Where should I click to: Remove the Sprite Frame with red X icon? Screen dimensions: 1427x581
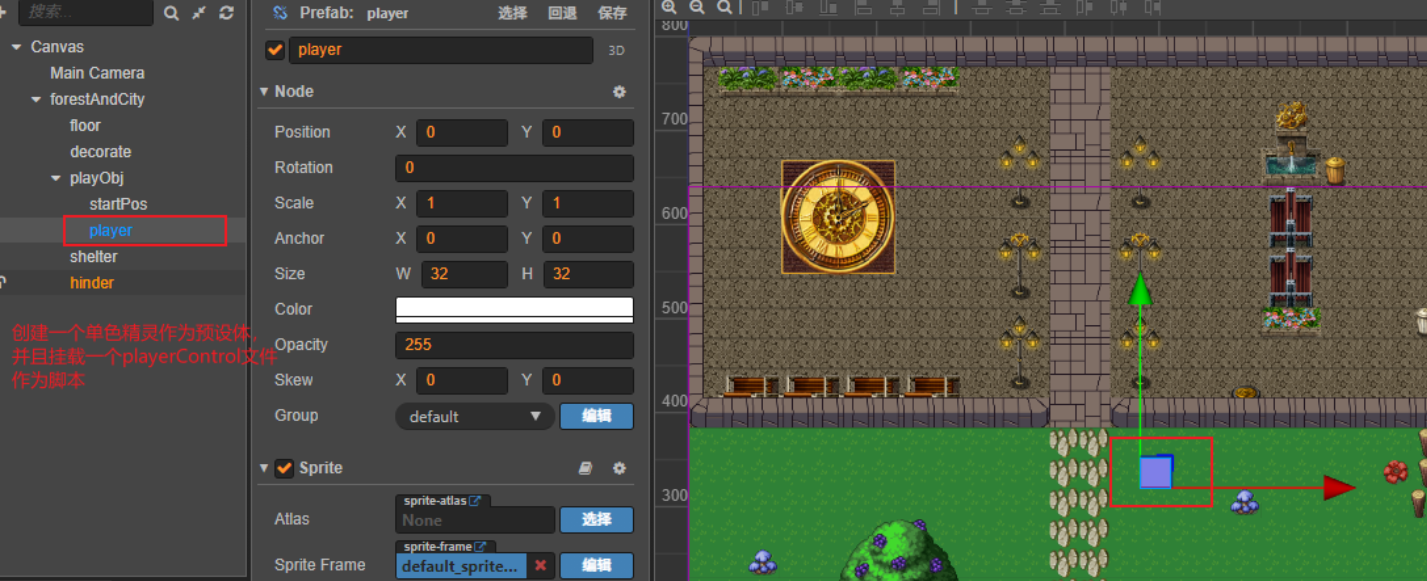(541, 565)
